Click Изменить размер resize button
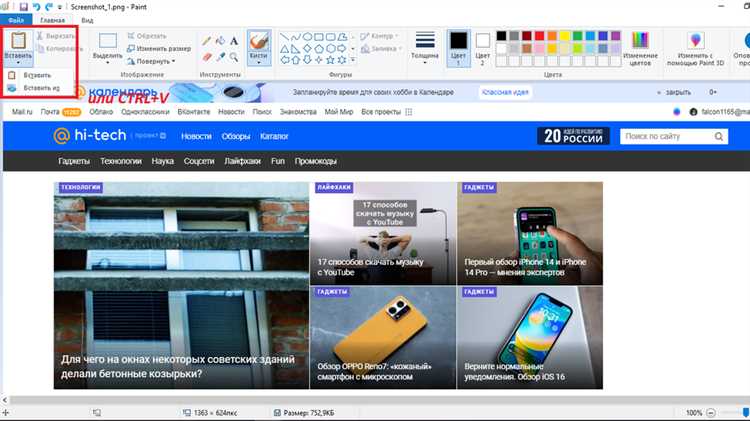The height and width of the screenshot is (421, 750). click(159, 49)
